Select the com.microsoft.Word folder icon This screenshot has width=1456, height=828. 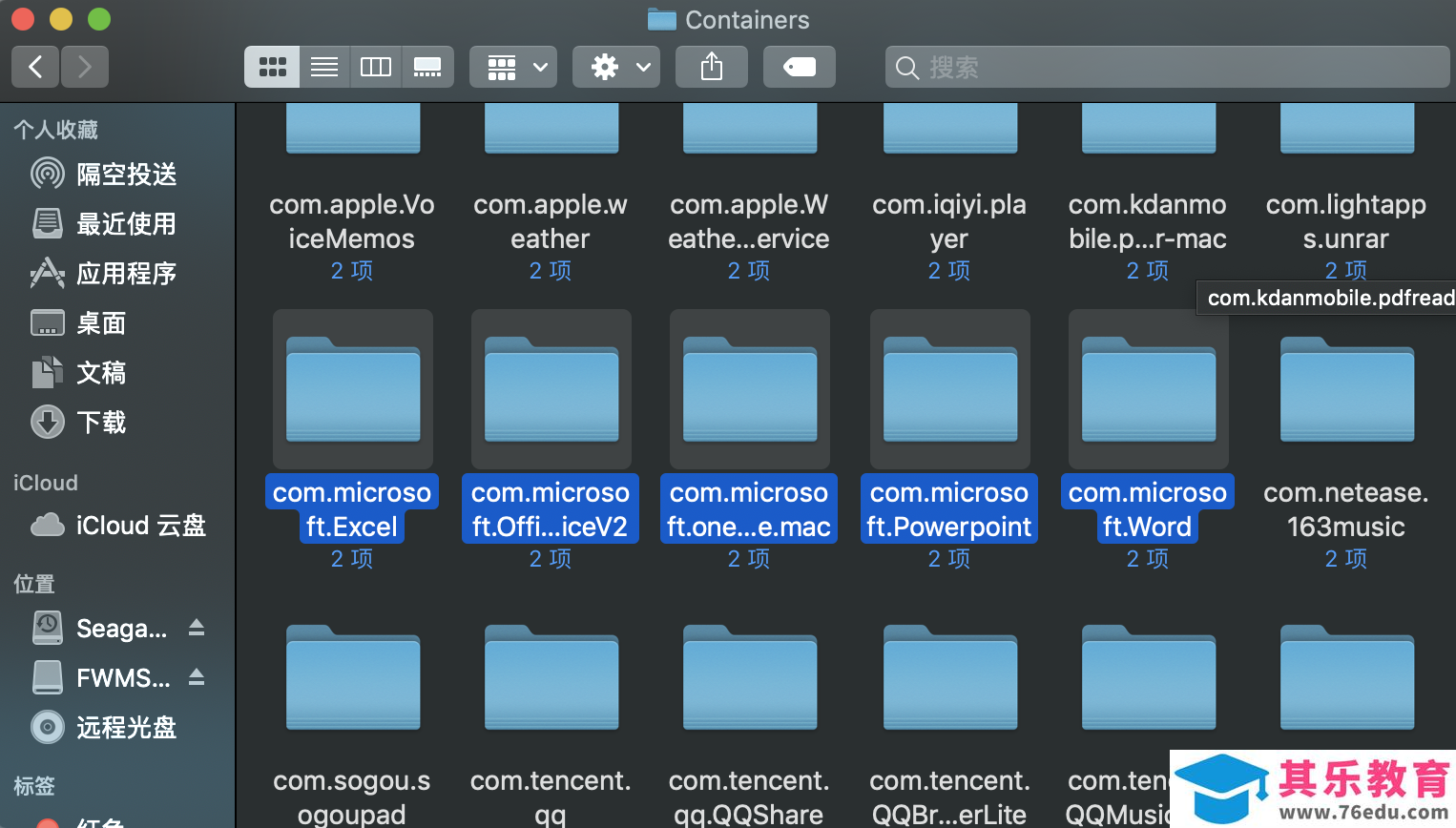1149,389
